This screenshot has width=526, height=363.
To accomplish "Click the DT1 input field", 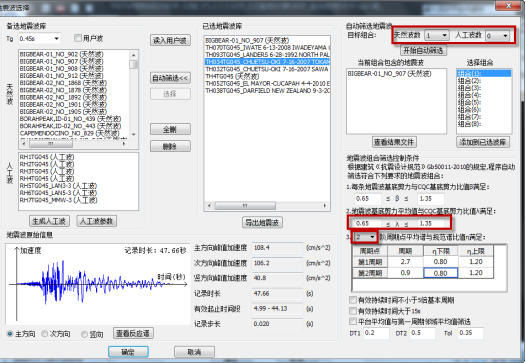I will 376,333.
